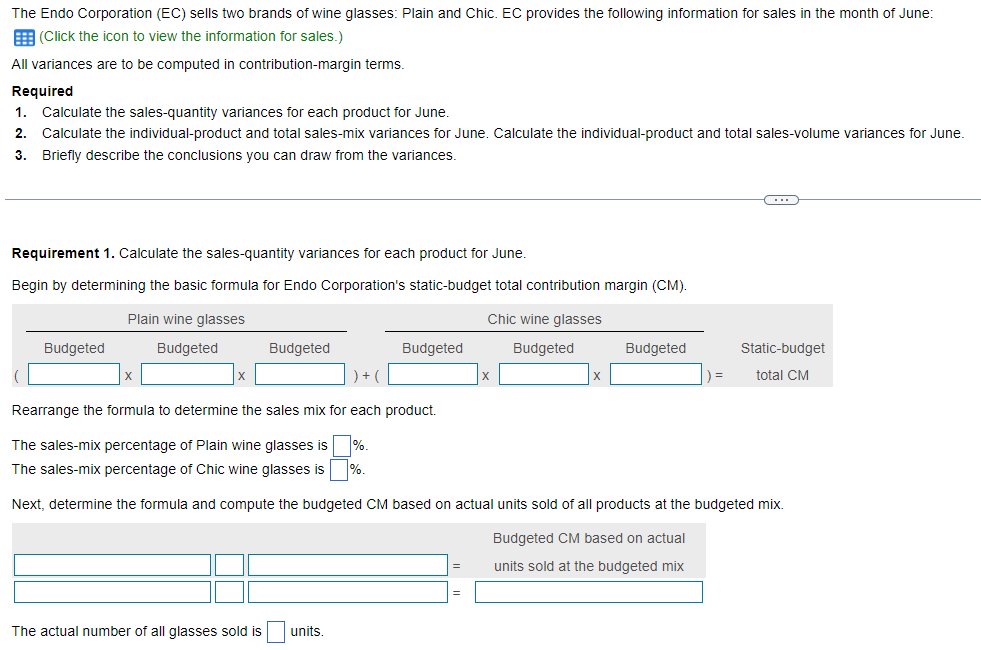
Task: Select second Budgeted field under Plain wine glasses
Action: 187,374
